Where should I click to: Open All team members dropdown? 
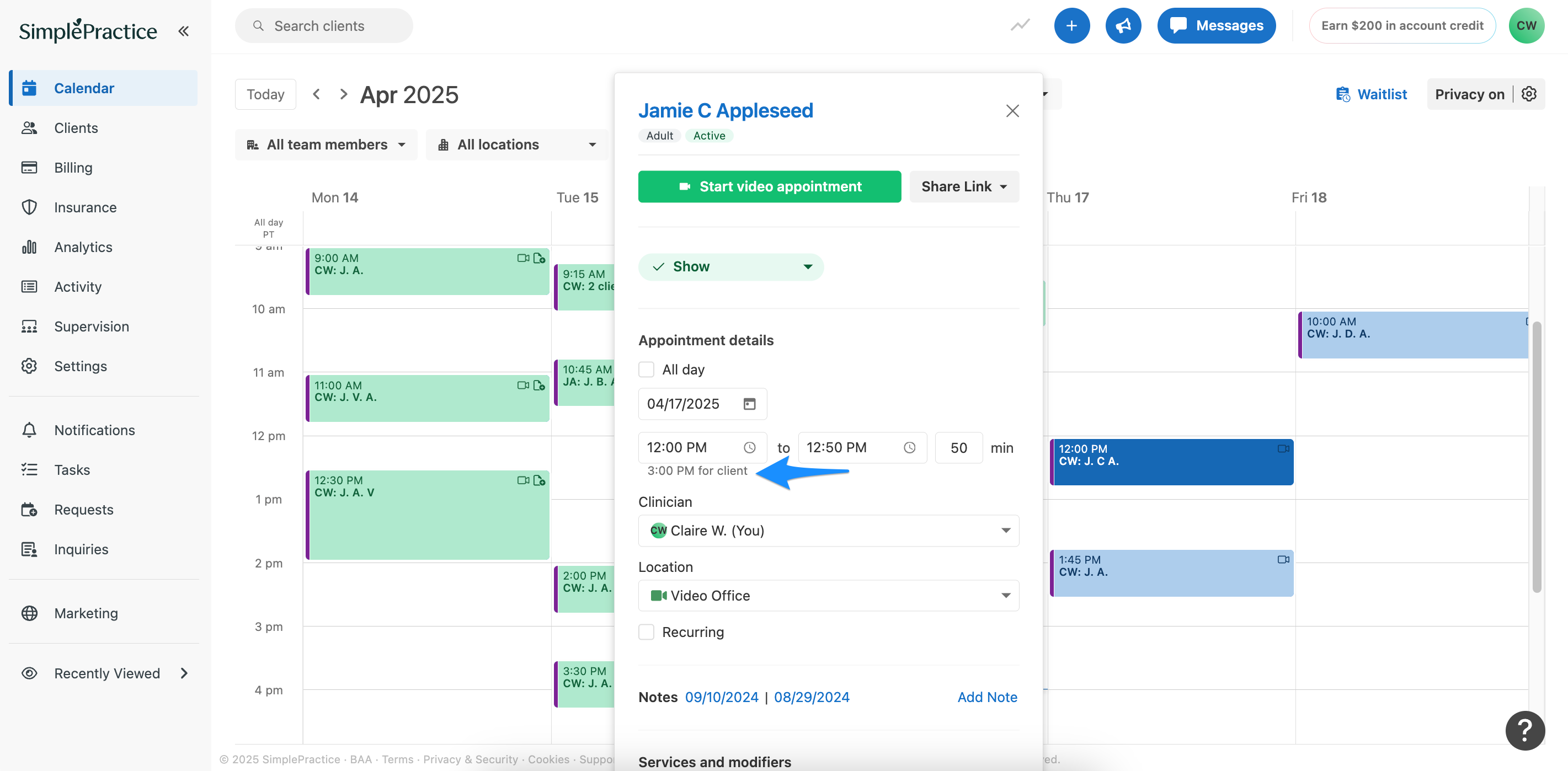(x=326, y=145)
